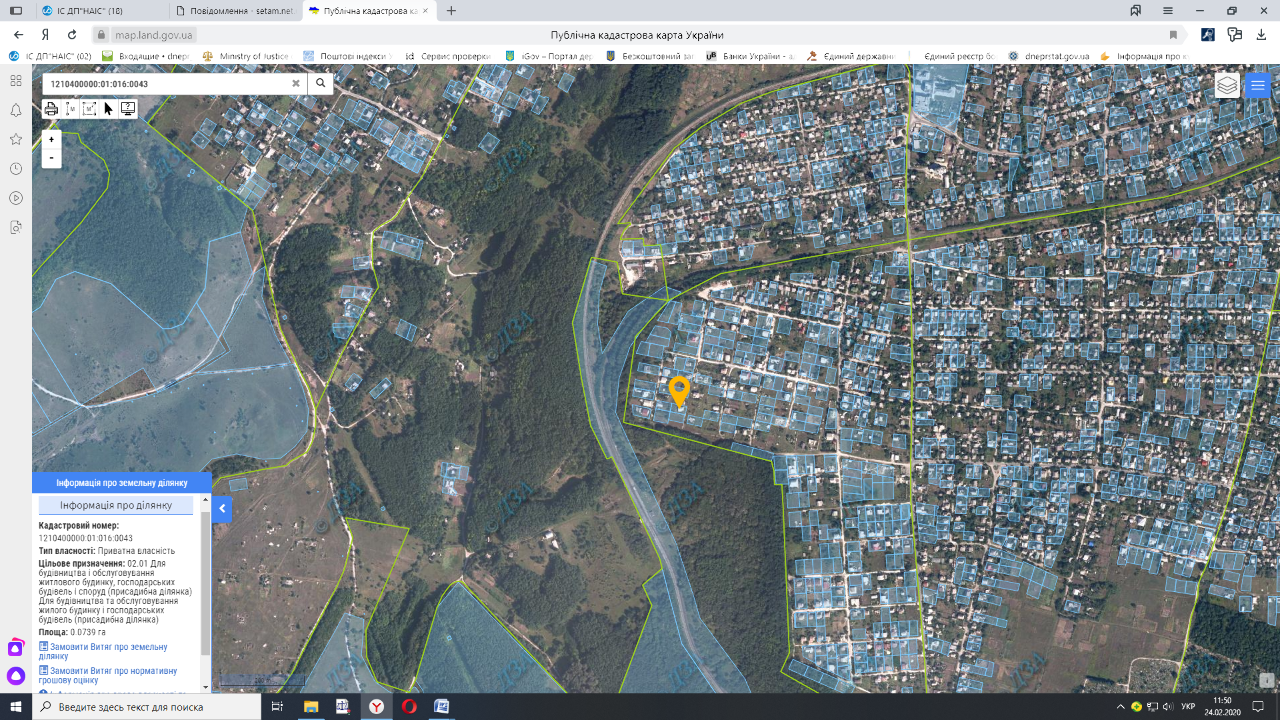Toggle the browser side panel button
The width and height of the screenshot is (1280, 720).
pyautogui.click(x=15, y=10)
